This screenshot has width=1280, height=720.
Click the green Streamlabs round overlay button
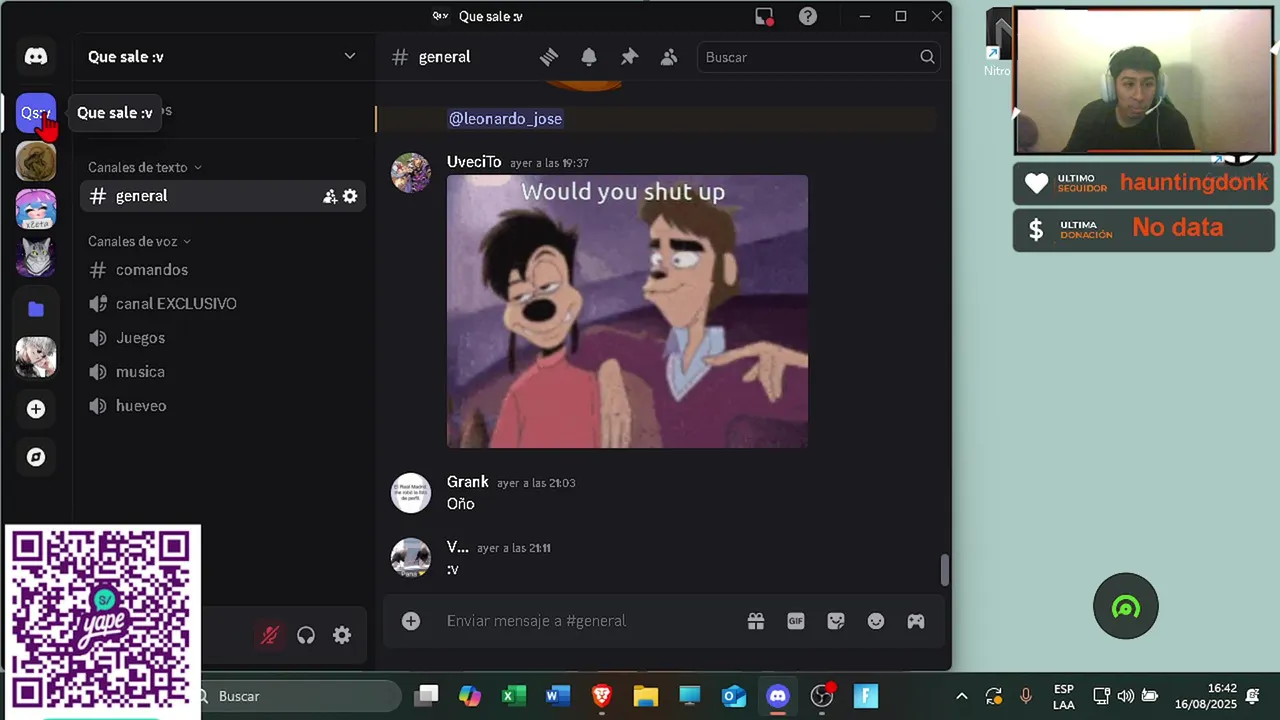coord(1126,606)
